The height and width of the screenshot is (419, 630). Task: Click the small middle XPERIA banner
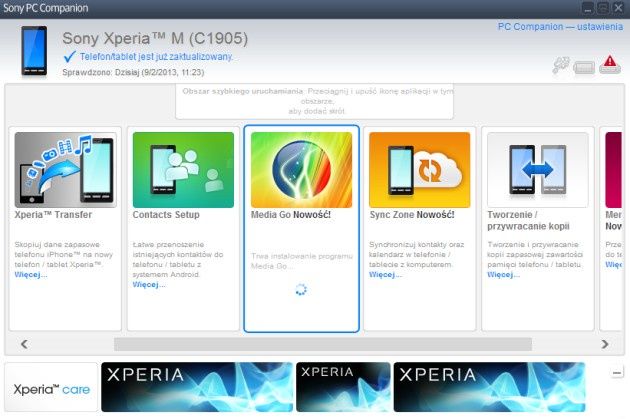[x=343, y=387]
